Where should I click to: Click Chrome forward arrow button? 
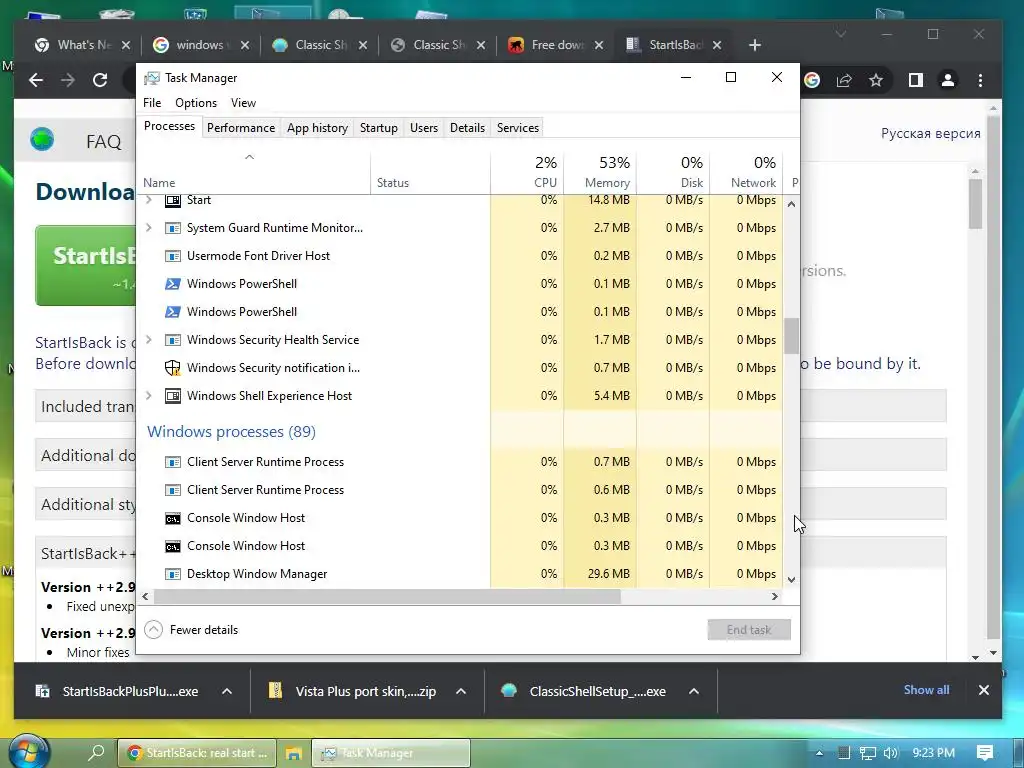pos(68,80)
